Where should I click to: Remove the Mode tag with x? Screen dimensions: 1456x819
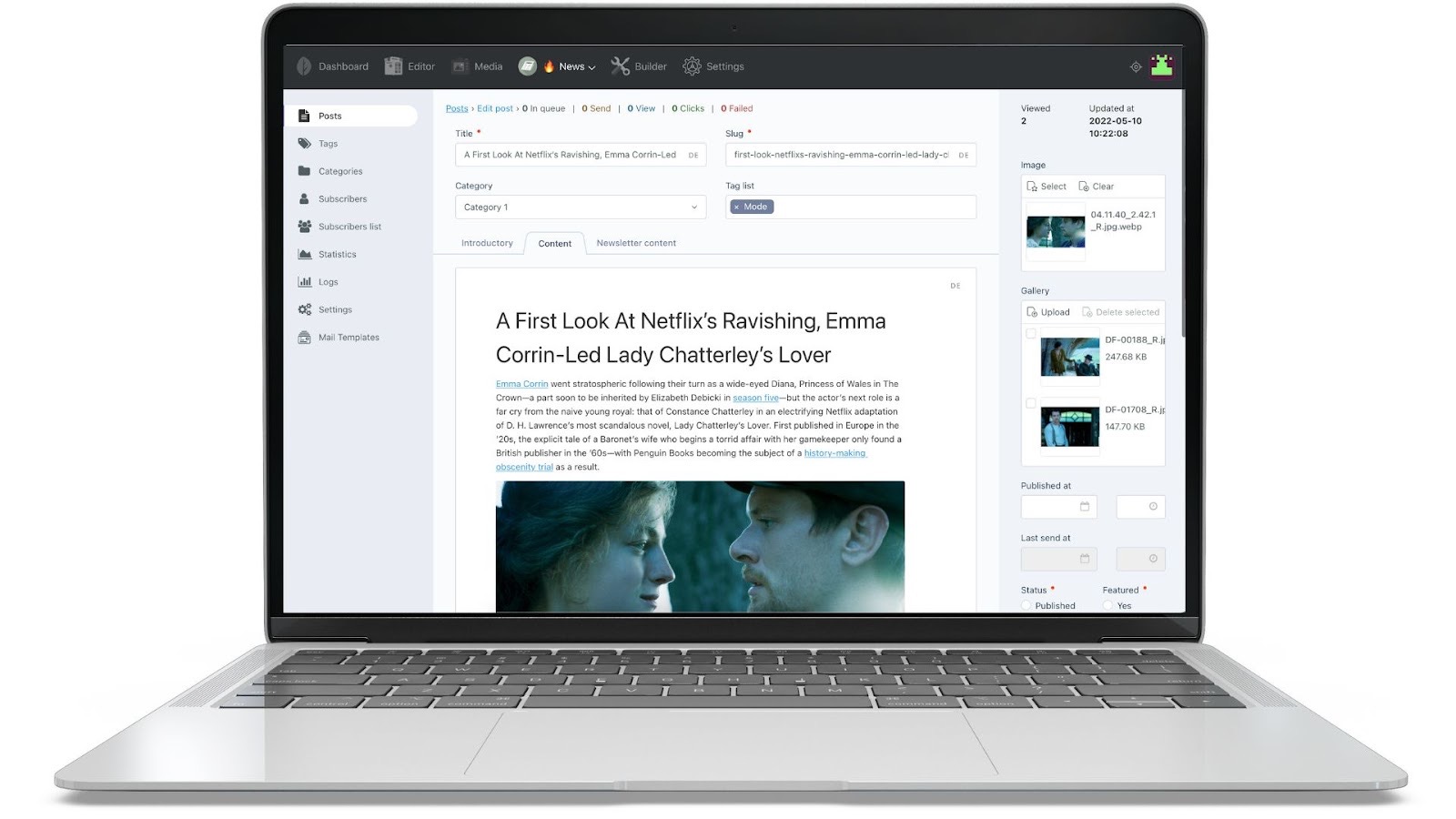click(x=737, y=207)
